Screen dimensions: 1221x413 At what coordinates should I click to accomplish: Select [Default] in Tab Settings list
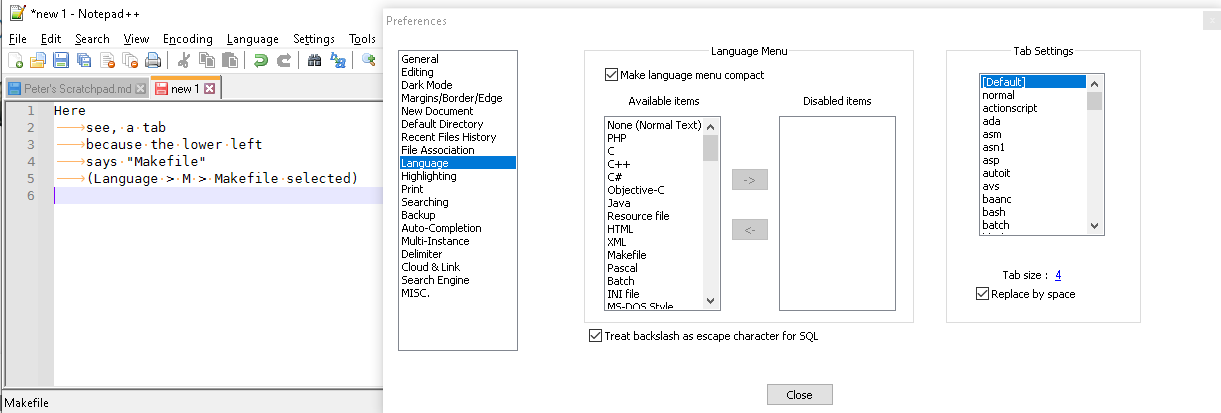click(x=1033, y=82)
